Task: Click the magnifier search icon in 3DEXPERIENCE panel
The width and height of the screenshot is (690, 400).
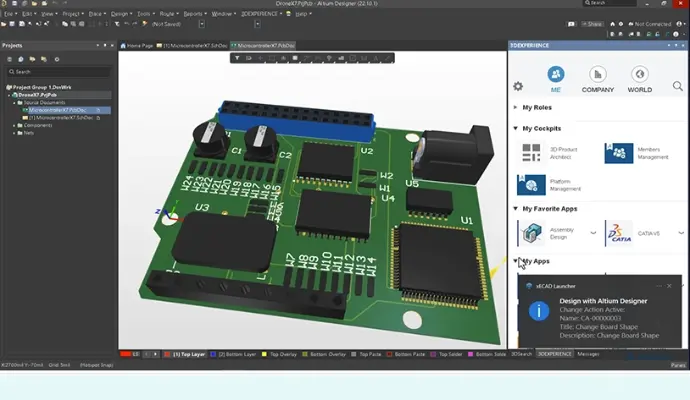Action: [x=678, y=86]
